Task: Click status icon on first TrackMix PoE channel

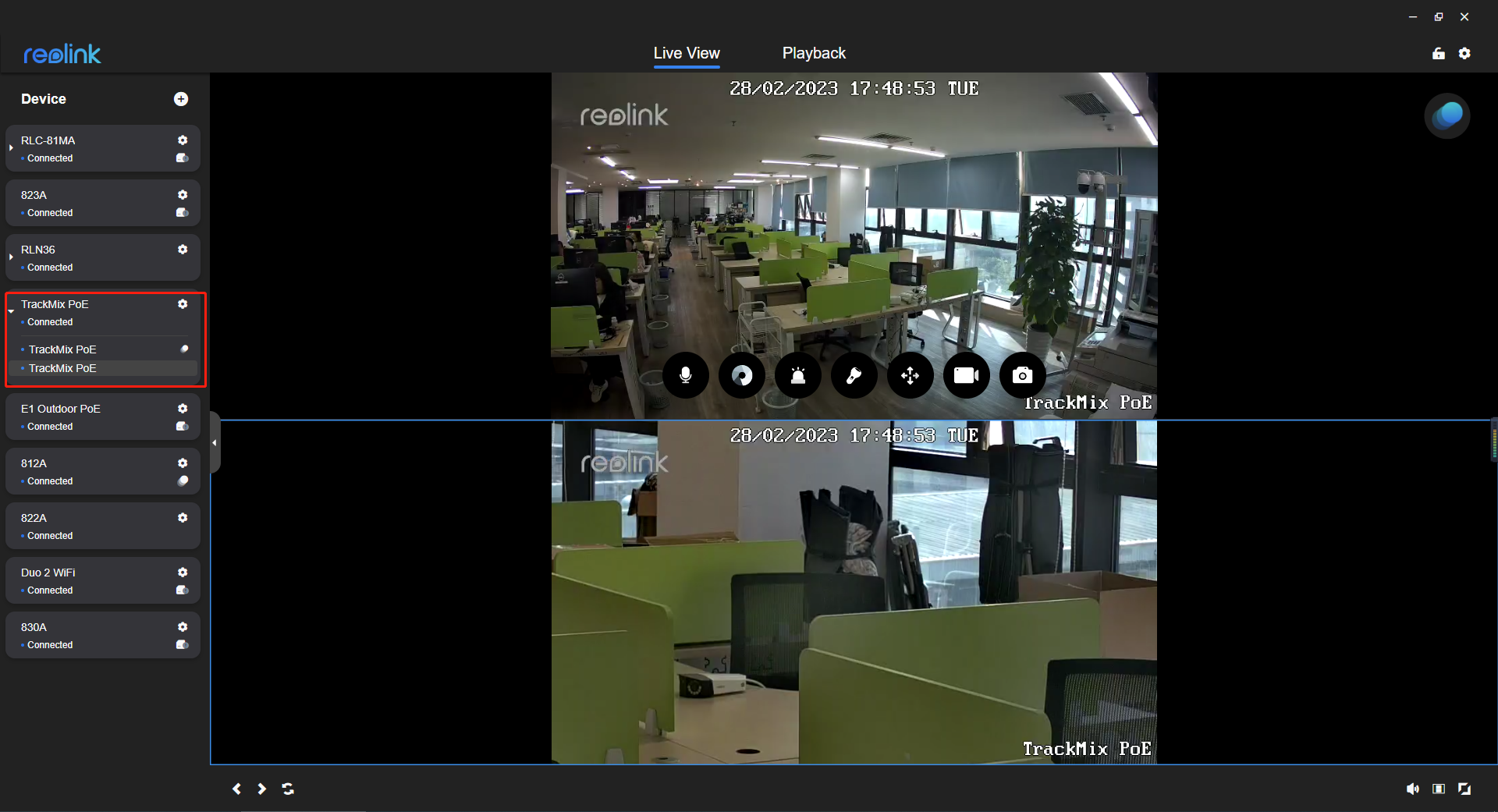Action: point(184,349)
